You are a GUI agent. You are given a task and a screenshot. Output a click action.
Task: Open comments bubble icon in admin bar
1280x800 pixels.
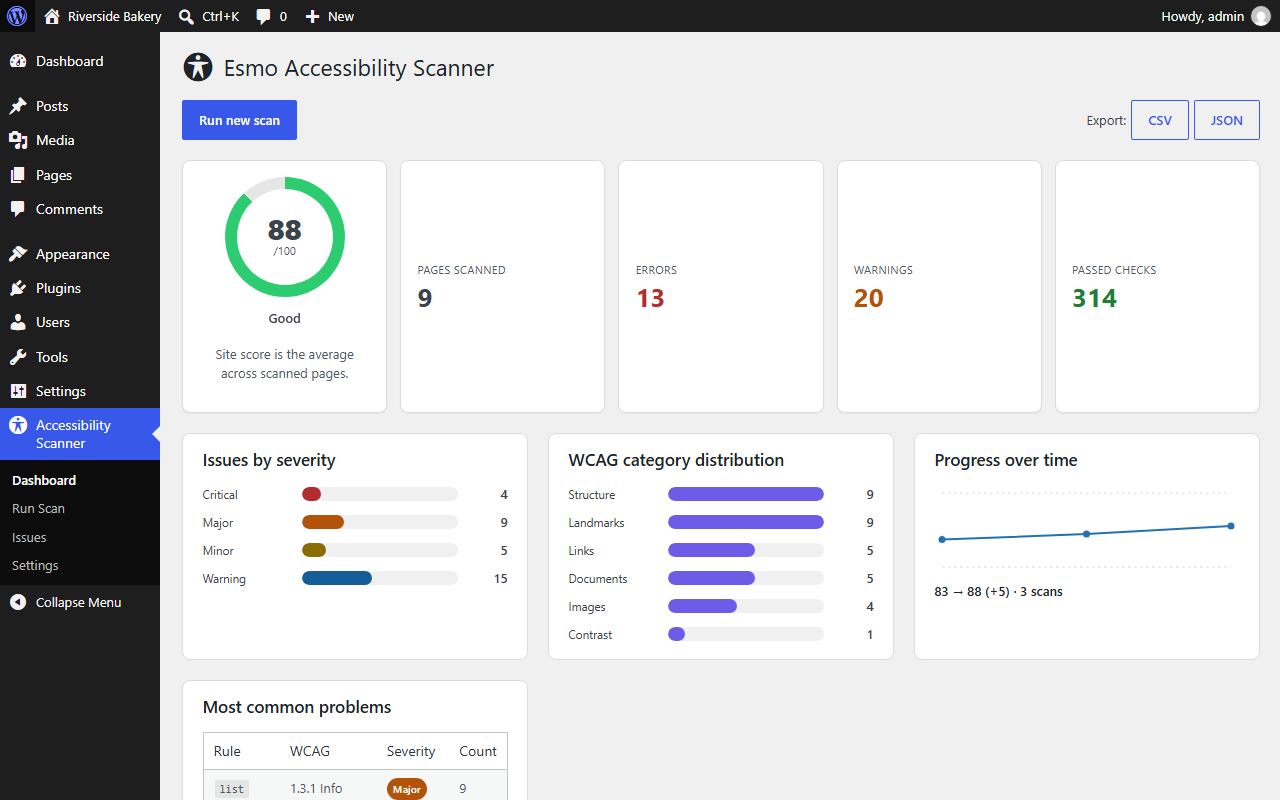[263, 17]
